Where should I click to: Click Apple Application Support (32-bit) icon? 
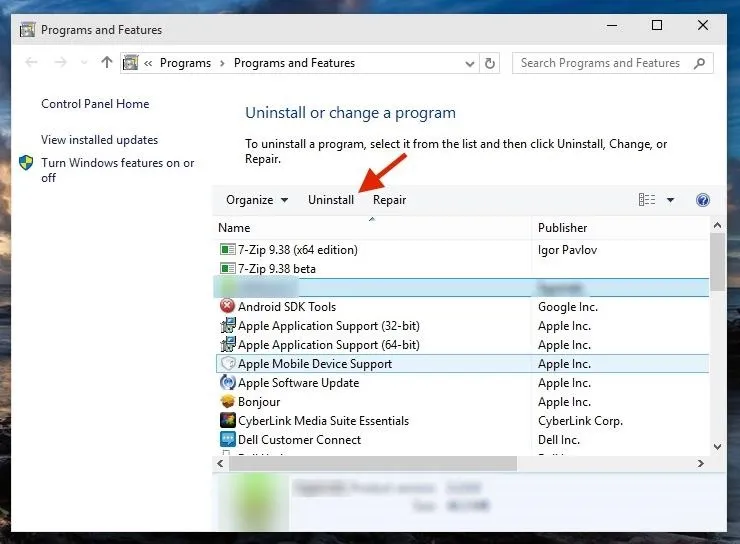(x=227, y=326)
